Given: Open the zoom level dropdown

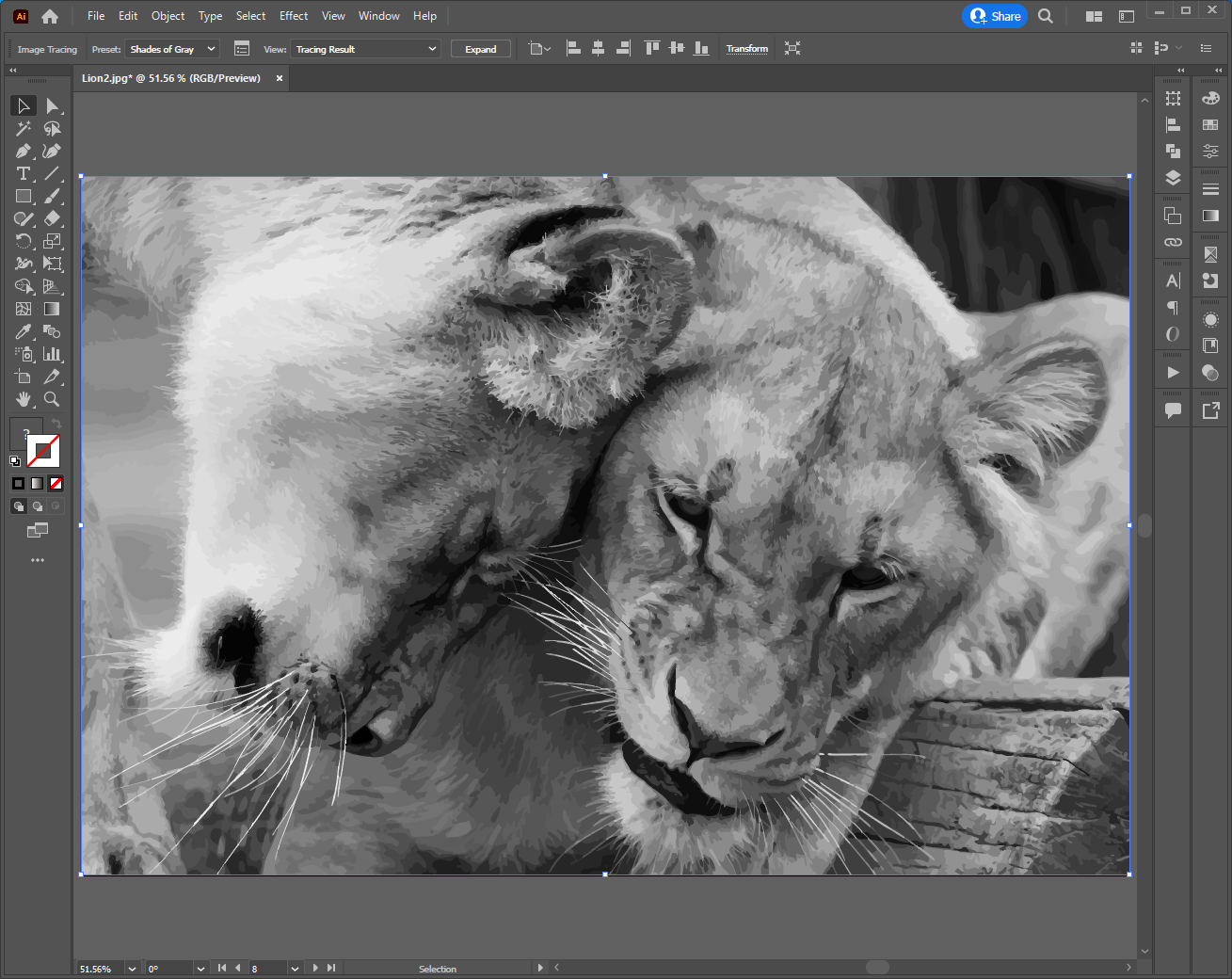Looking at the screenshot, I should click(x=132, y=969).
